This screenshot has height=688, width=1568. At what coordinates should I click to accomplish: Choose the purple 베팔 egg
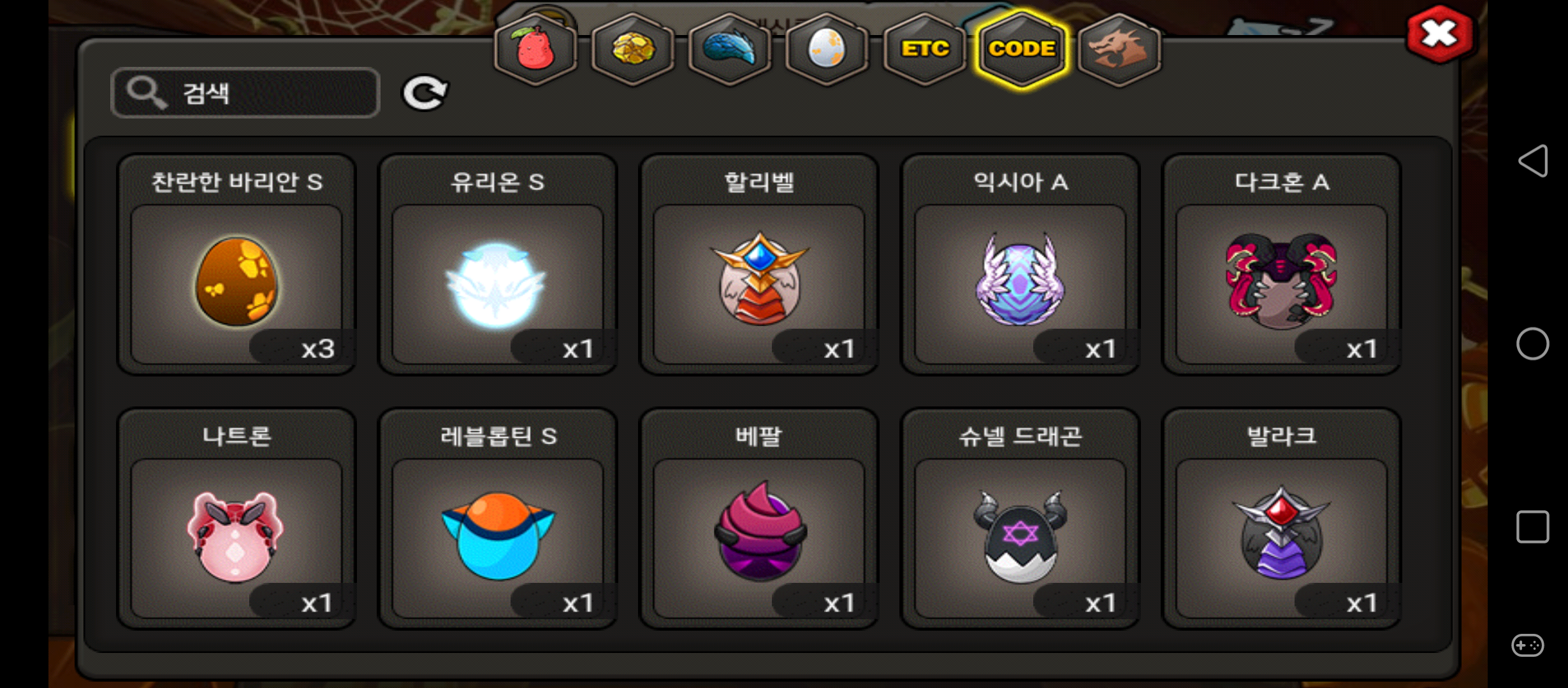759,519
